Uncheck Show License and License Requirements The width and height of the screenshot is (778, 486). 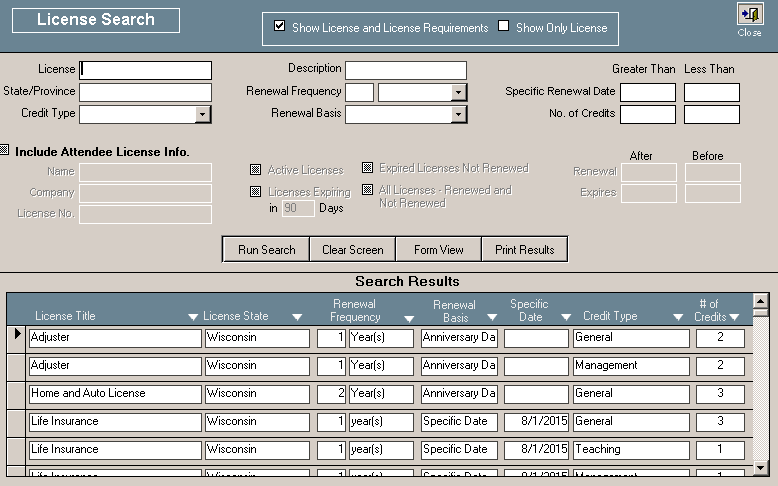279,26
